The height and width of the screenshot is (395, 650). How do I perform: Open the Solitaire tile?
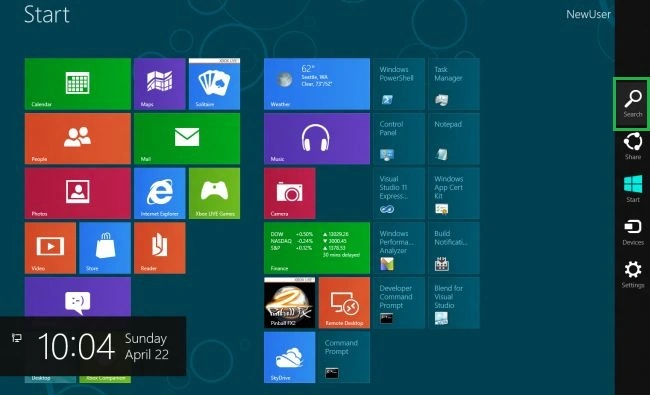214,84
